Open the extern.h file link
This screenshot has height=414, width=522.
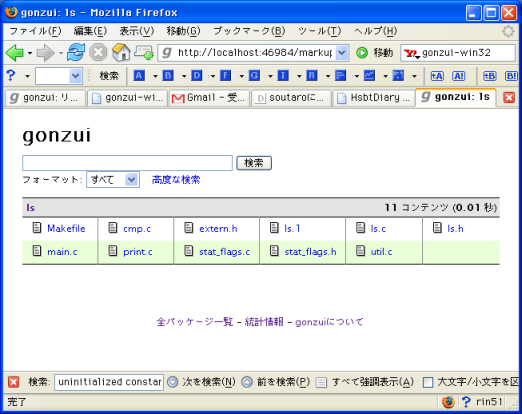pyautogui.click(x=218, y=229)
